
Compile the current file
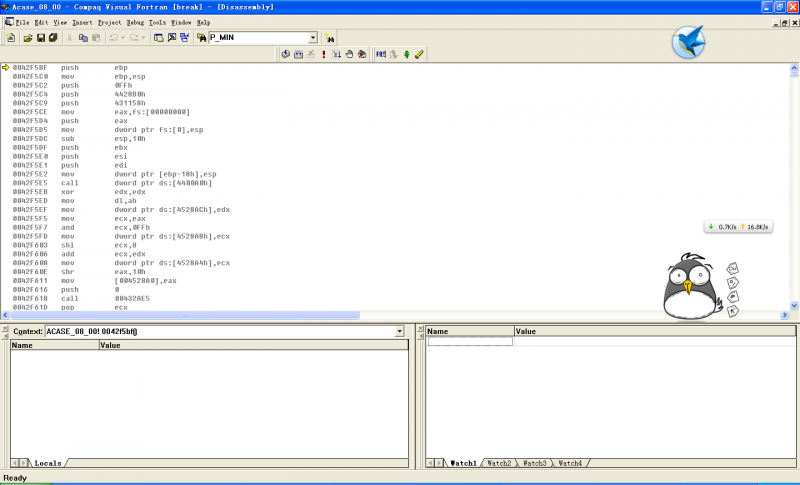point(286,54)
